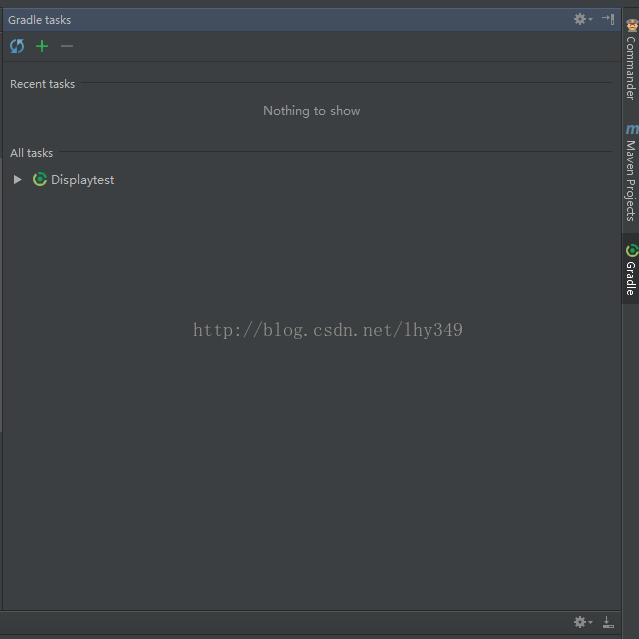Image resolution: width=639 pixels, height=639 pixels.
Task: Click the Gradle tasks panel title
Action: point(40,20)
